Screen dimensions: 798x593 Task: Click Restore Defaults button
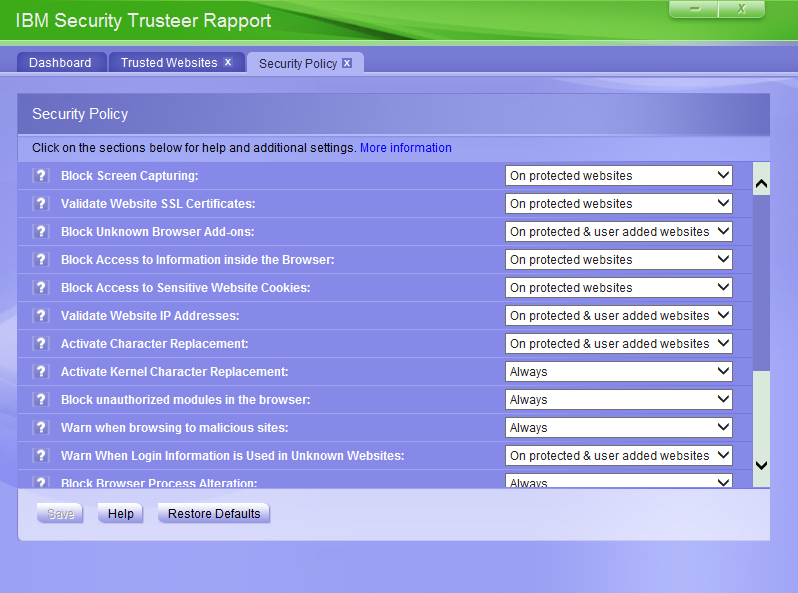(x=214, y=514)
